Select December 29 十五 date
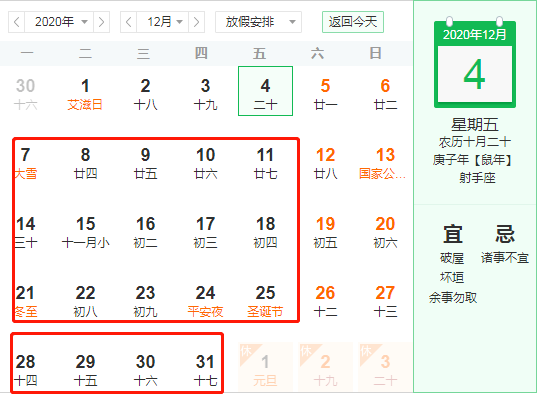Viewport: 539px width, 394px height. coord(85,370)
